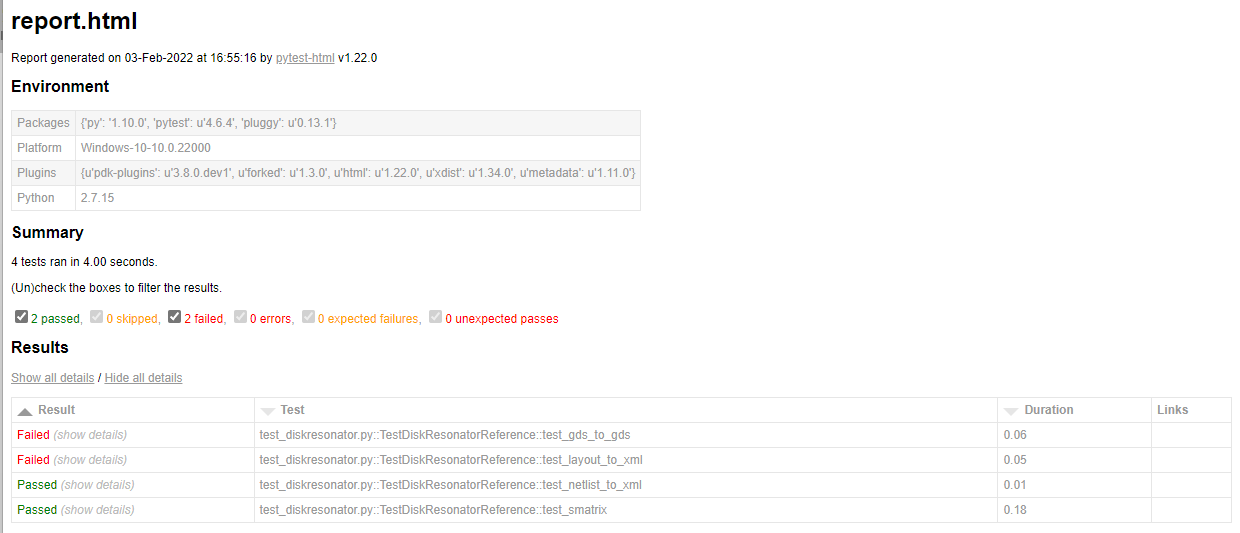The image size is (1240, 533).
Task: Uncheck the passed filter checkbox
Action: point(22,317)
